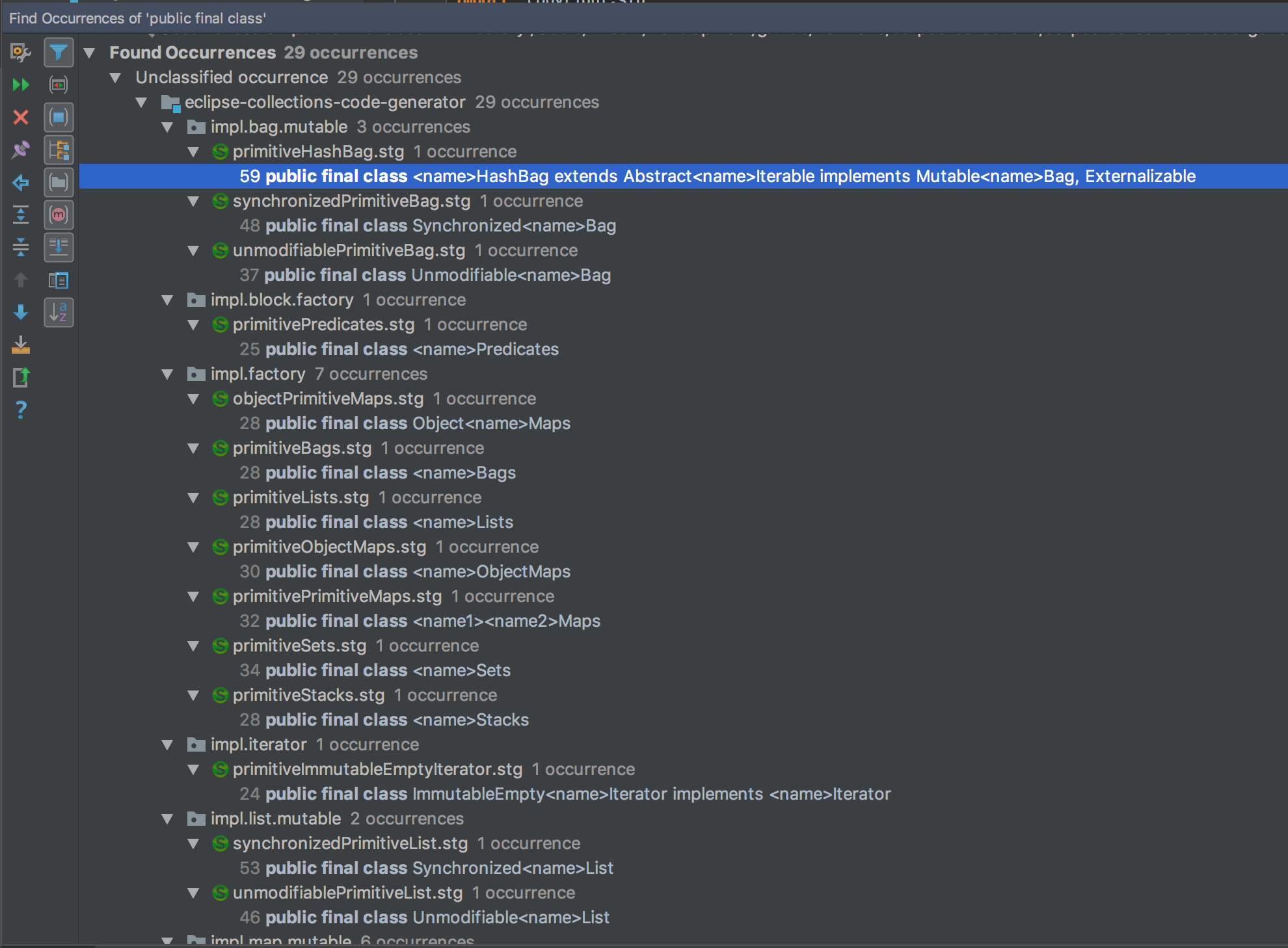Image resolution: width=1288 pixels, height=948 pixels.
Task: Toggle group by module with the blue square icon
Action: coord(59,118)
